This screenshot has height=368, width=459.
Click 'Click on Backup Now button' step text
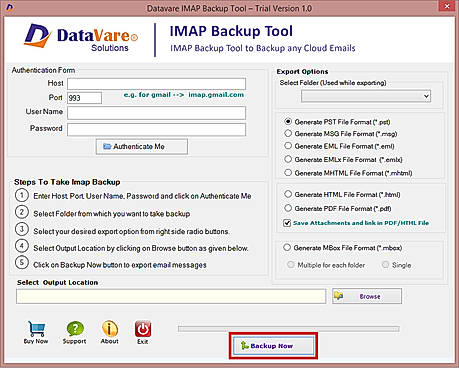[120, 265]
